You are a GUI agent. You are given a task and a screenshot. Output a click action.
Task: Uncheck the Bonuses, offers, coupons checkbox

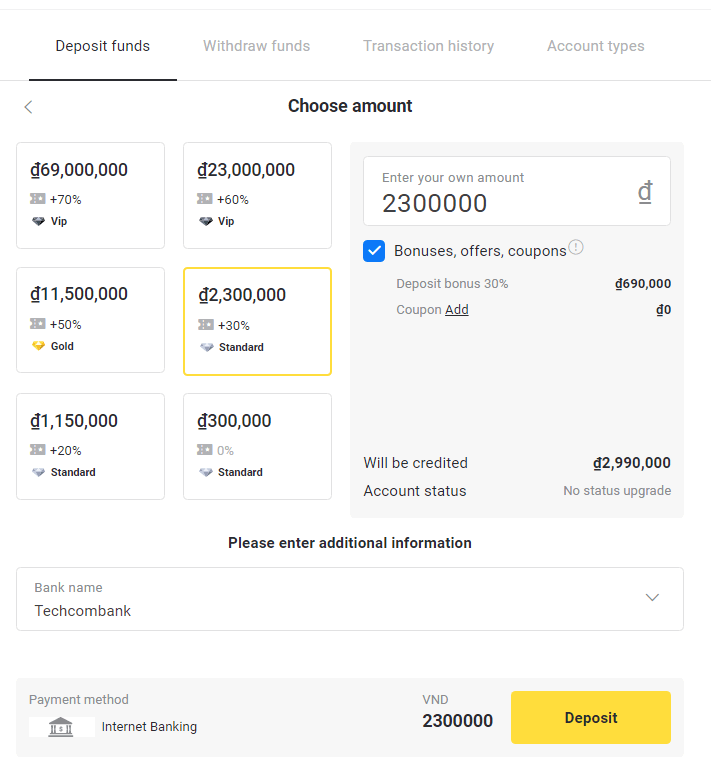tap(374, 251)
